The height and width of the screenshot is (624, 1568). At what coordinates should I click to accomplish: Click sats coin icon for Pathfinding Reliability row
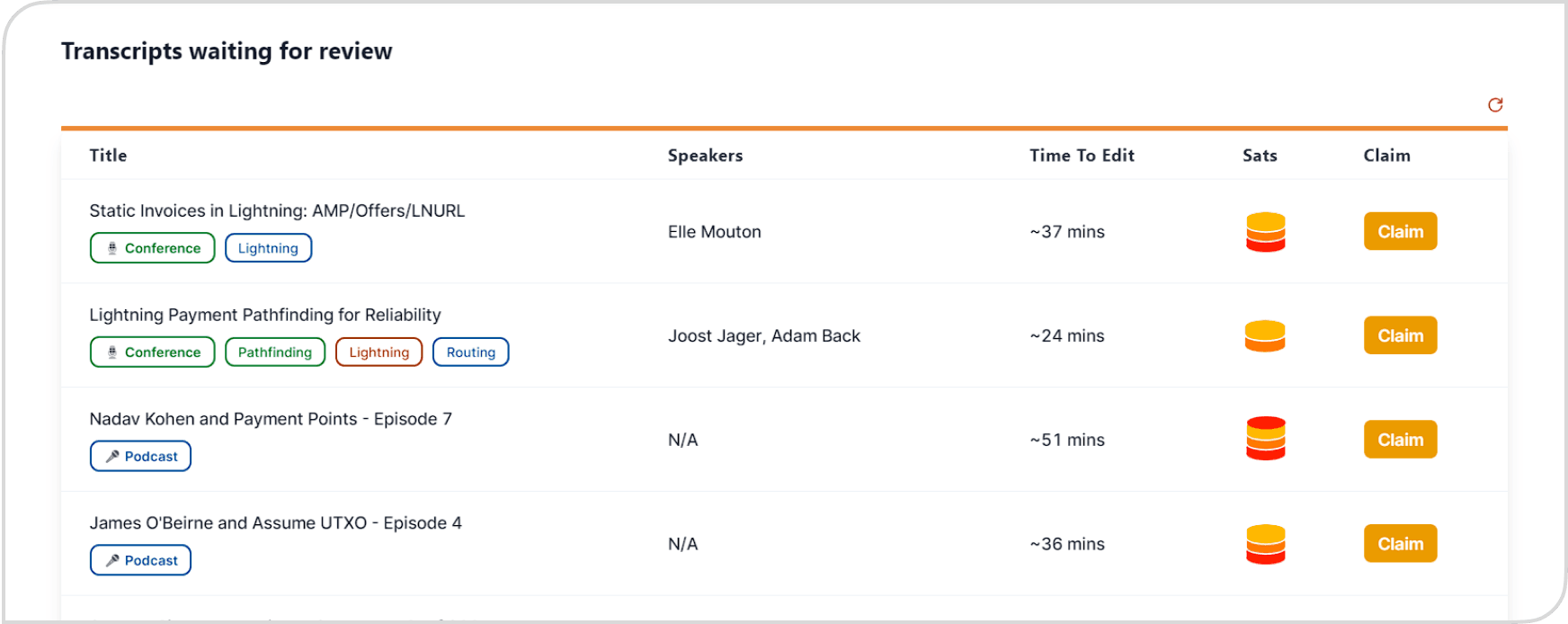click(x=1265, y=336)
